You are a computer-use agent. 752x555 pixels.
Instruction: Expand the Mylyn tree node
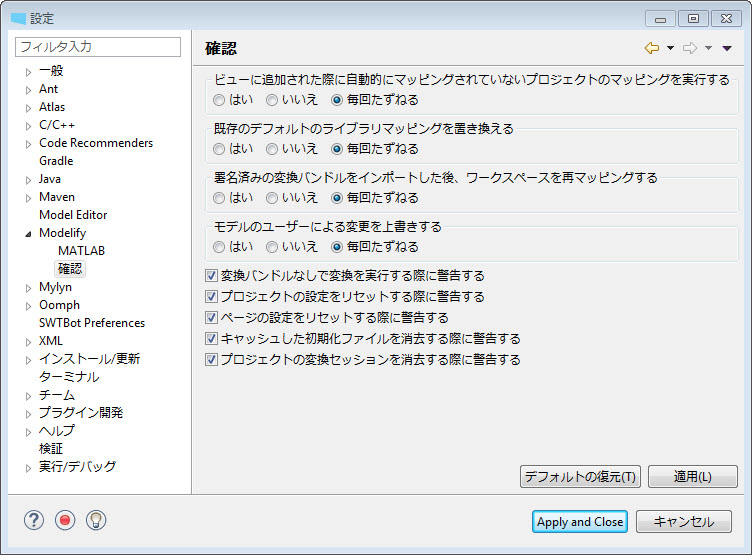(x=28, y=288)
